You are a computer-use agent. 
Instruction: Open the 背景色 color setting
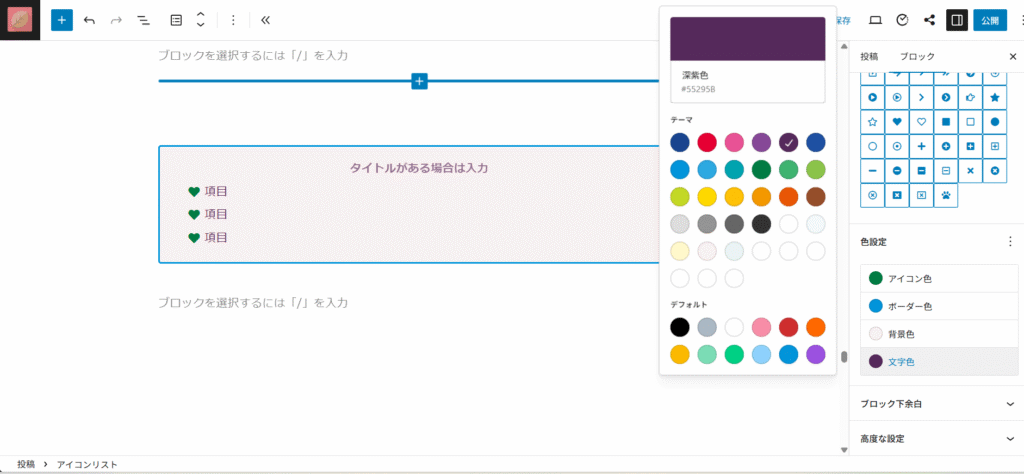[x=939, y=334]
